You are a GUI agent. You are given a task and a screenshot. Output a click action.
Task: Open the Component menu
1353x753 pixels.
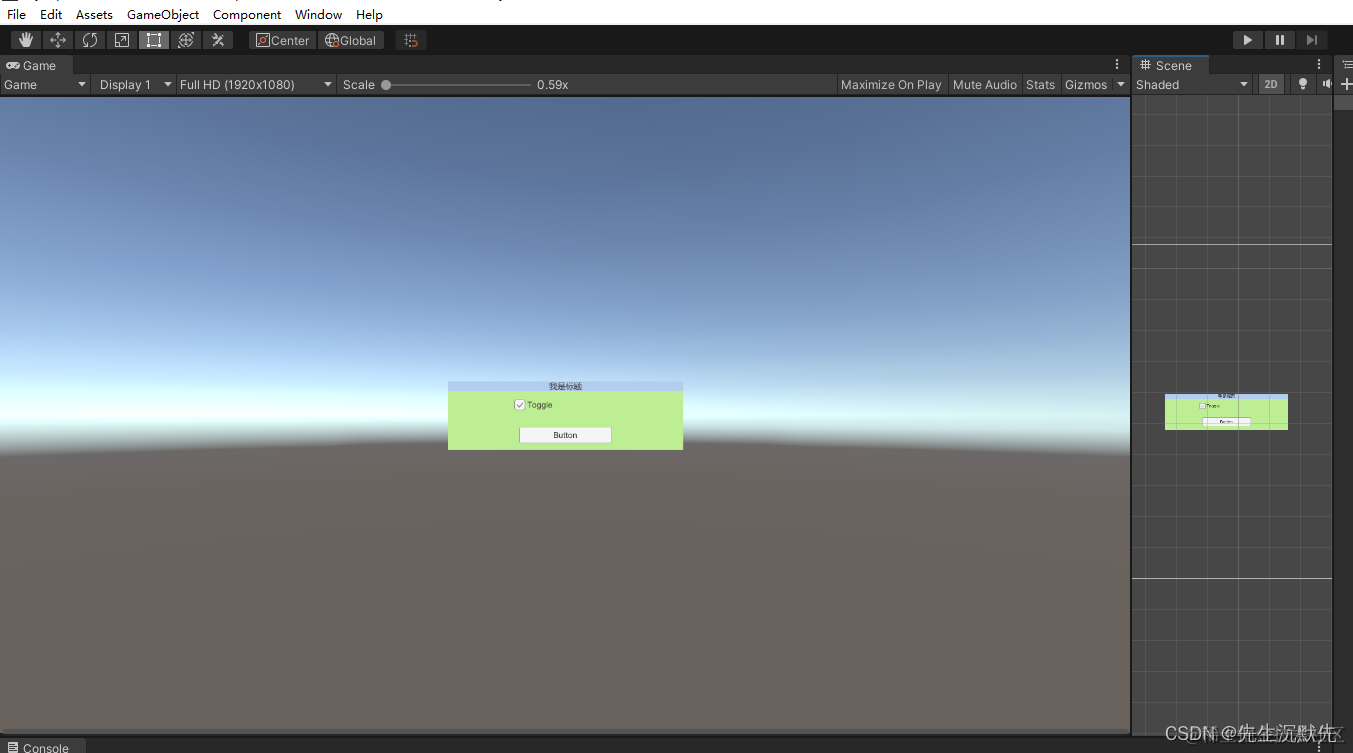247,14
